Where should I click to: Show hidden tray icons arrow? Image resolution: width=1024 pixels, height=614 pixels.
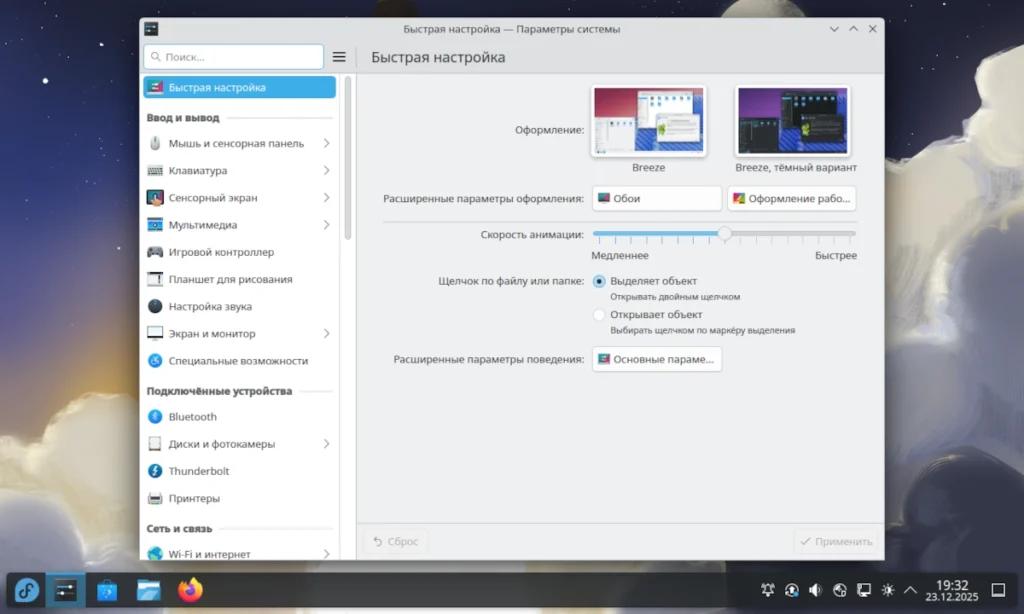coord(910,590)
